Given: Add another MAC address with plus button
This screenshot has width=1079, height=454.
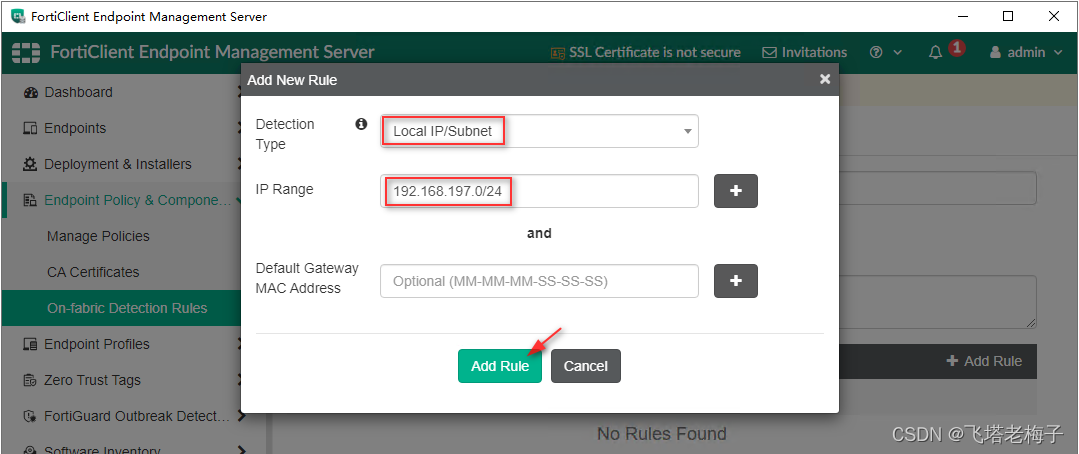Looking at the screenshot, I should tap(736, 281).
